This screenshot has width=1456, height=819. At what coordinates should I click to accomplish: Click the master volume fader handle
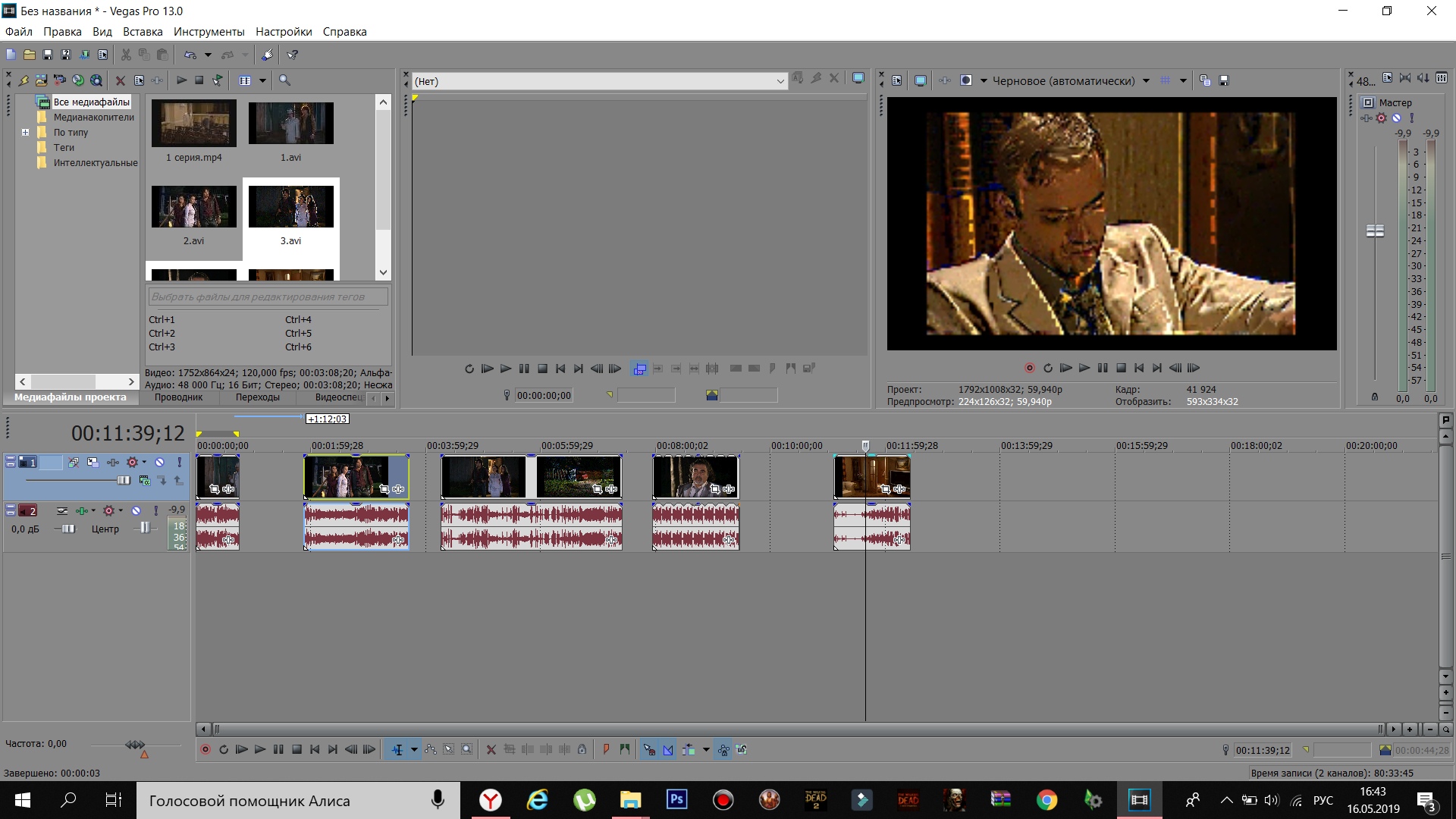tap(1375, 231)
